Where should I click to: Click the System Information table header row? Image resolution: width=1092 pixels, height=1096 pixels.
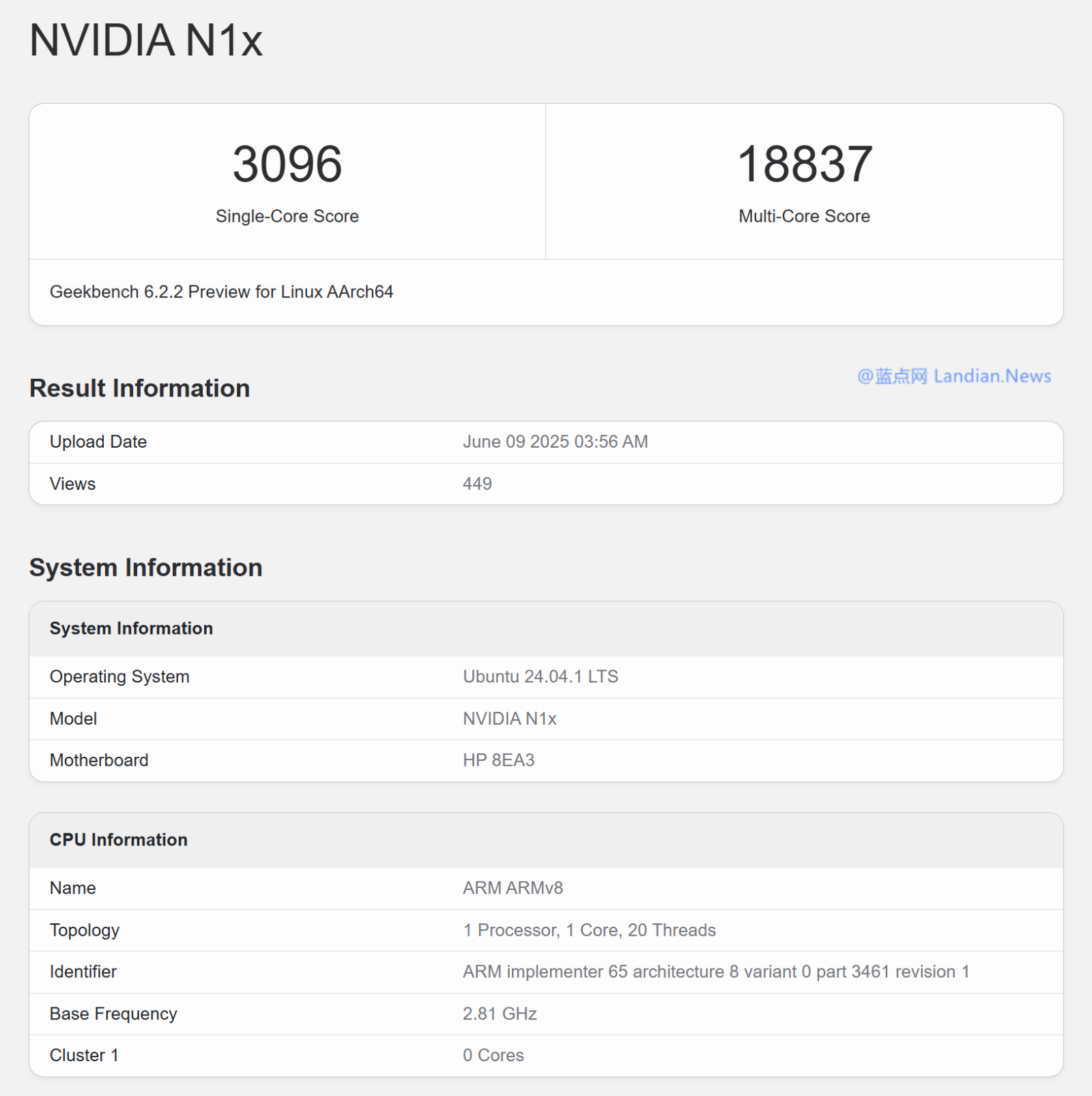131,629
